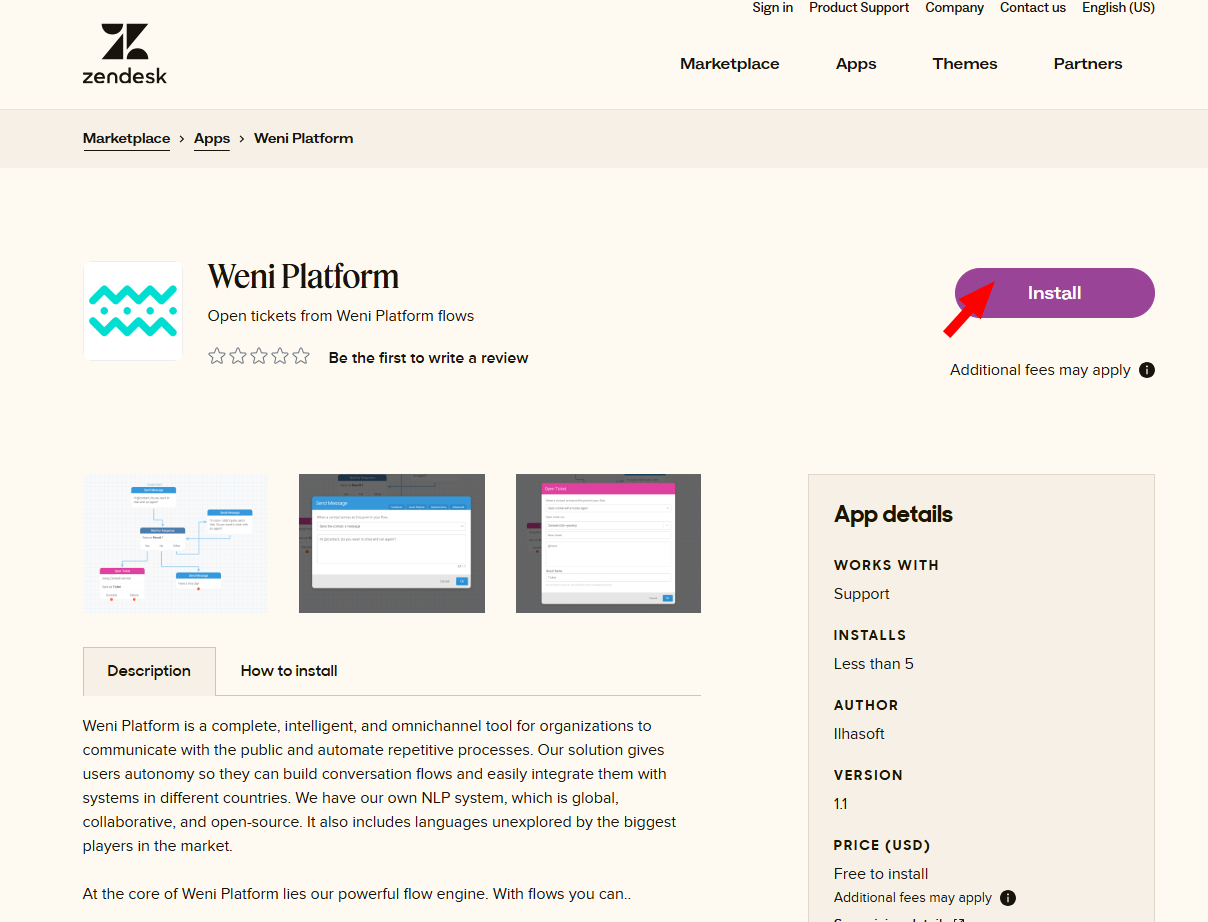Open the Contact us link
Screen dimensions: 1208x922
(1033, 8)
